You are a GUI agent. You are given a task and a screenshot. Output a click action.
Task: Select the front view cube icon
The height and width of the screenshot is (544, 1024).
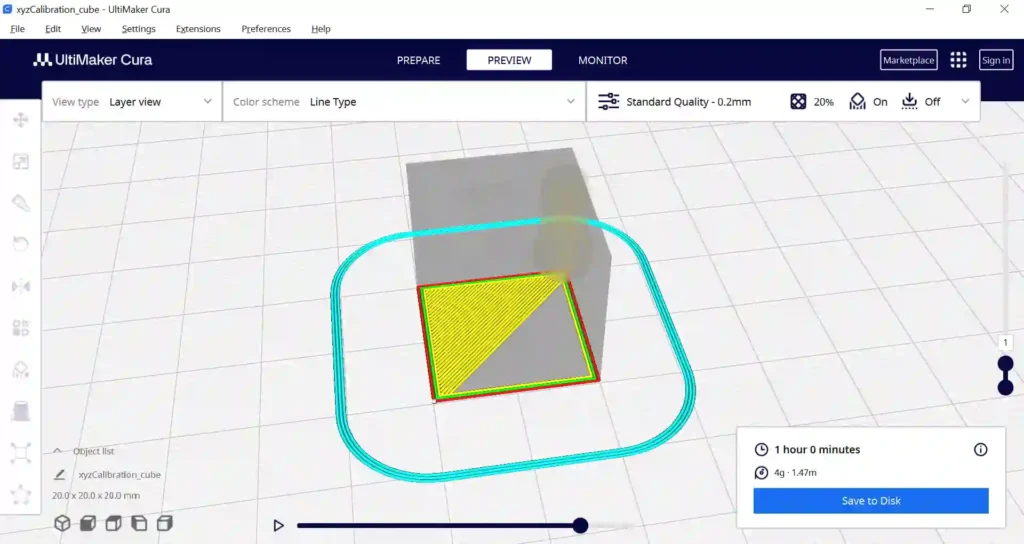88,523
